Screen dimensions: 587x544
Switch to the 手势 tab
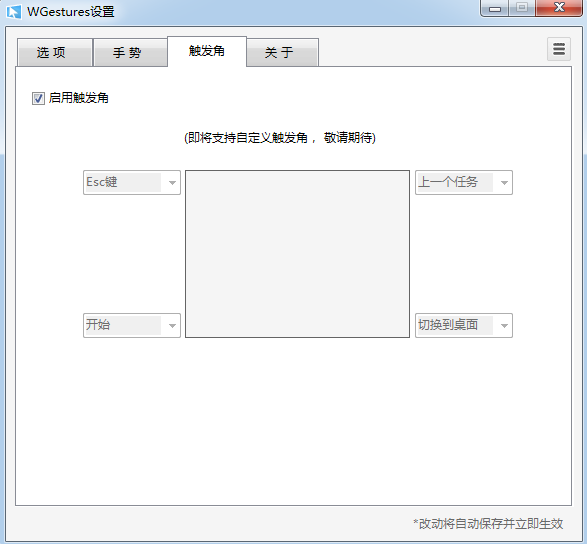130,52
